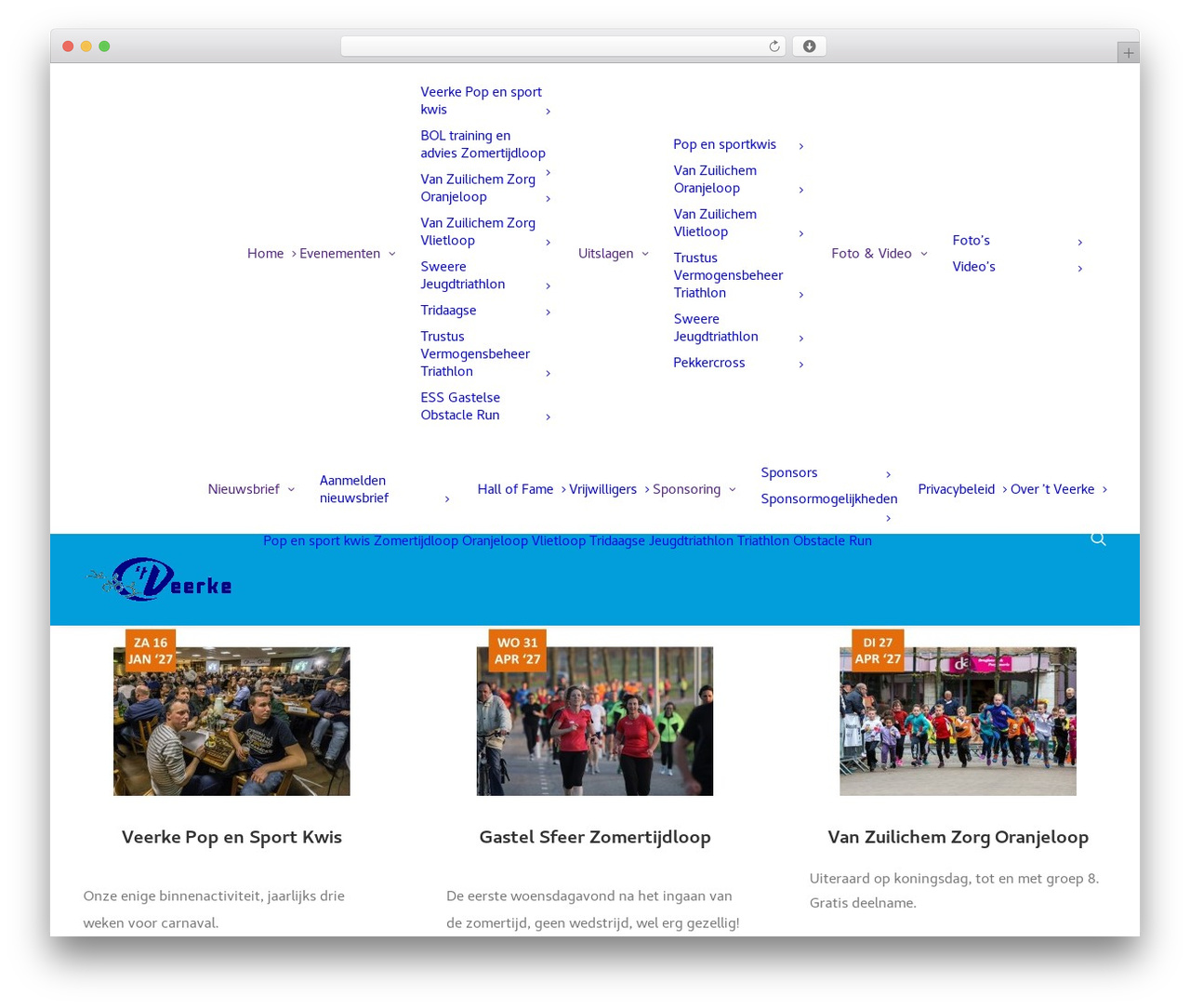Open Sweere Jeugdtriathlon under Evenementen
The height and width of the screenshot is (1008, 1190).
point(462,275)
